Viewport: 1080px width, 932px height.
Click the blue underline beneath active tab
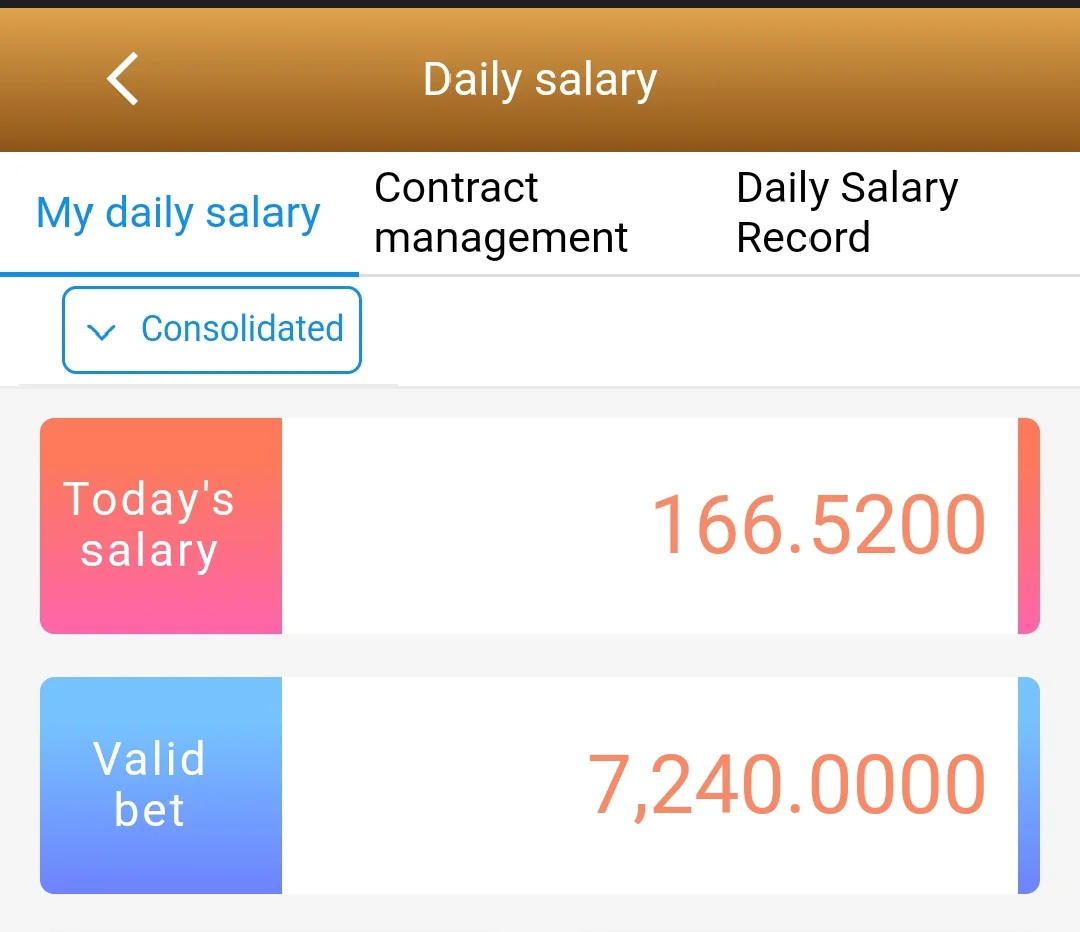(x=179, y=274)
